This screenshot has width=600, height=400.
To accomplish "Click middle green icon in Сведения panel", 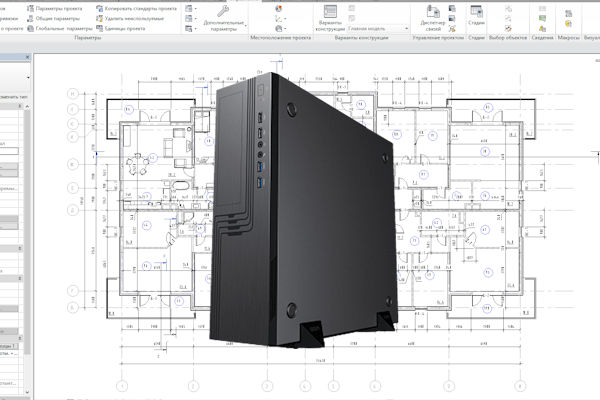I will click(543, 18).
